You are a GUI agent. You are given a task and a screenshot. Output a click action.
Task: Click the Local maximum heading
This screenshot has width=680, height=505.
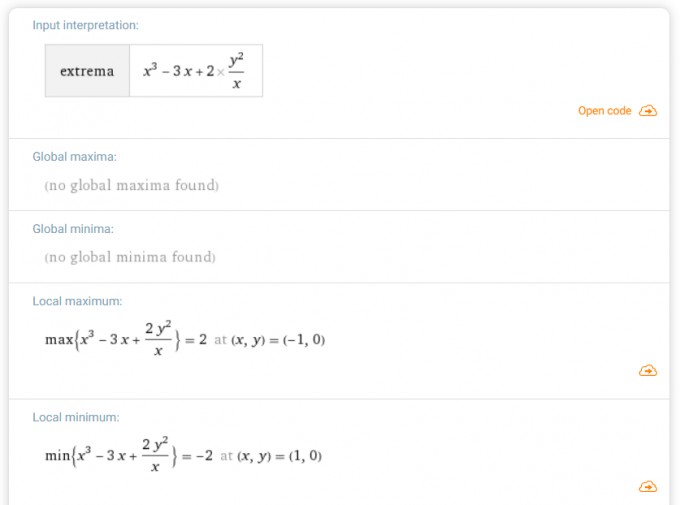pos(77,301)
